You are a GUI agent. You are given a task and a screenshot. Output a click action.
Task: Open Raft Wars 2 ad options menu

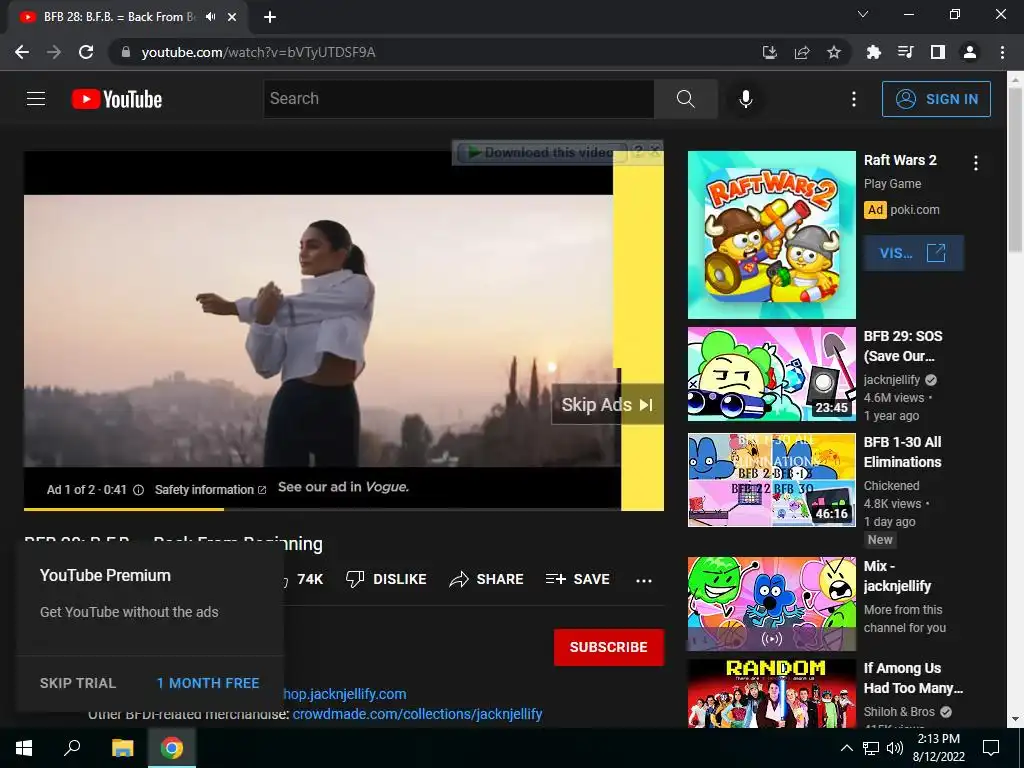976,163
